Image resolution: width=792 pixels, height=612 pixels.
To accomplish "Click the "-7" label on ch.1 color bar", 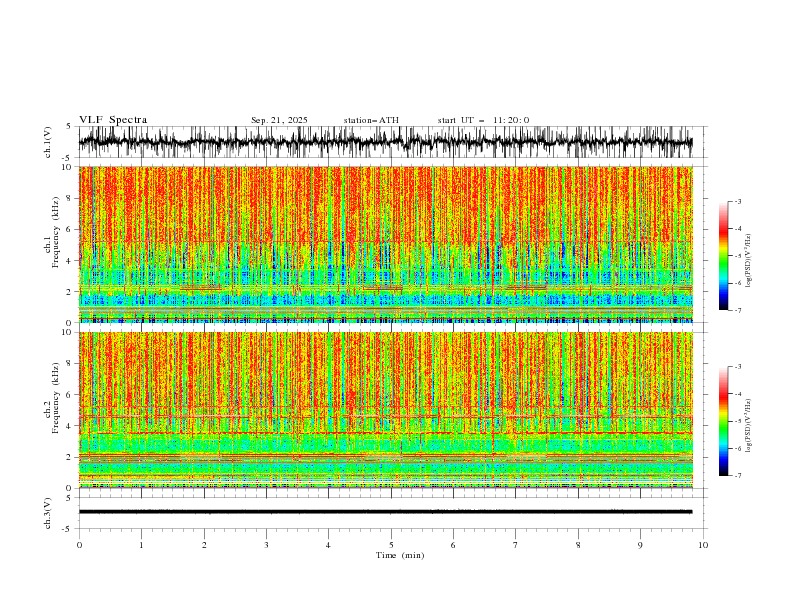I will 738,310.
